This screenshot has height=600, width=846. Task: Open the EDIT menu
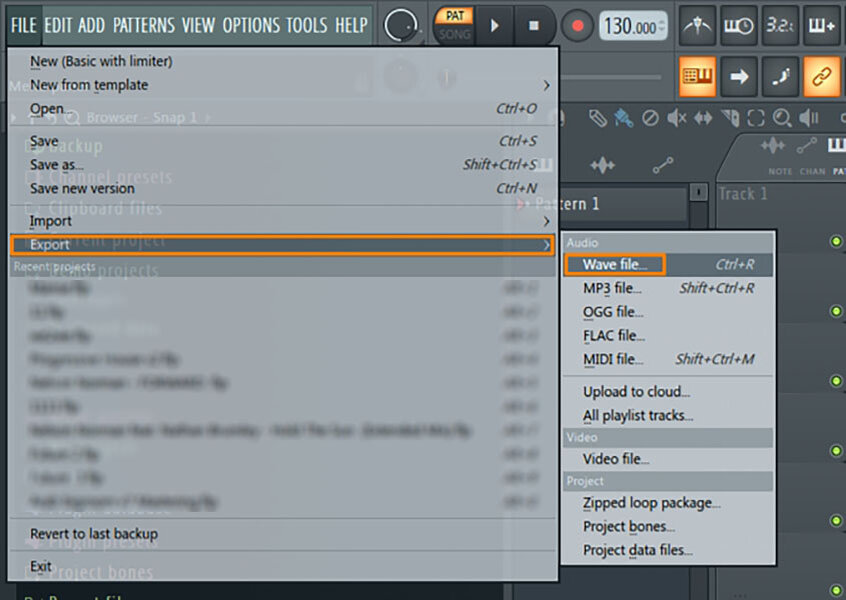(58, 25)
